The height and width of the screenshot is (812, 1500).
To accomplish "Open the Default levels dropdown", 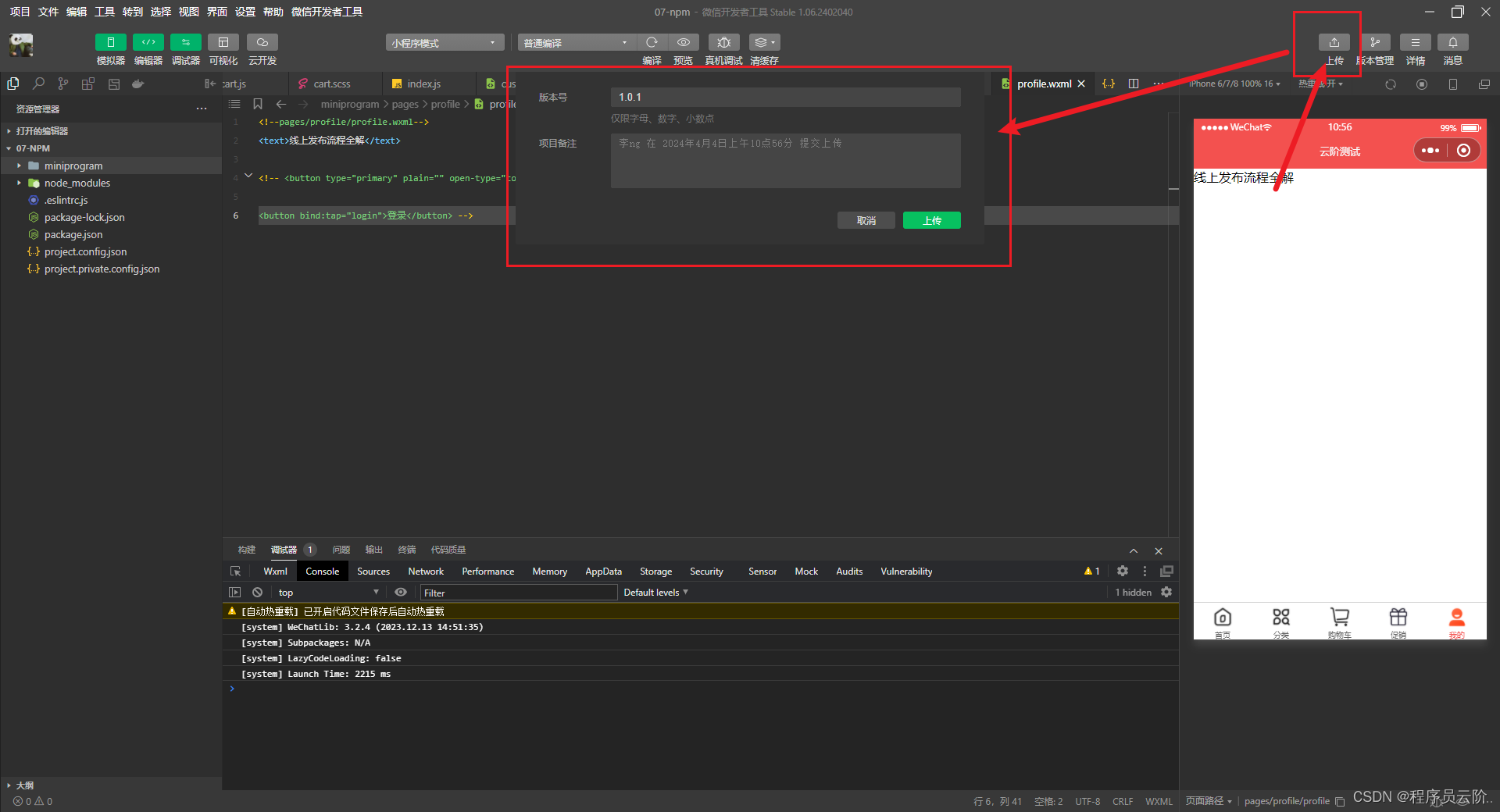I will pos(656,593).
